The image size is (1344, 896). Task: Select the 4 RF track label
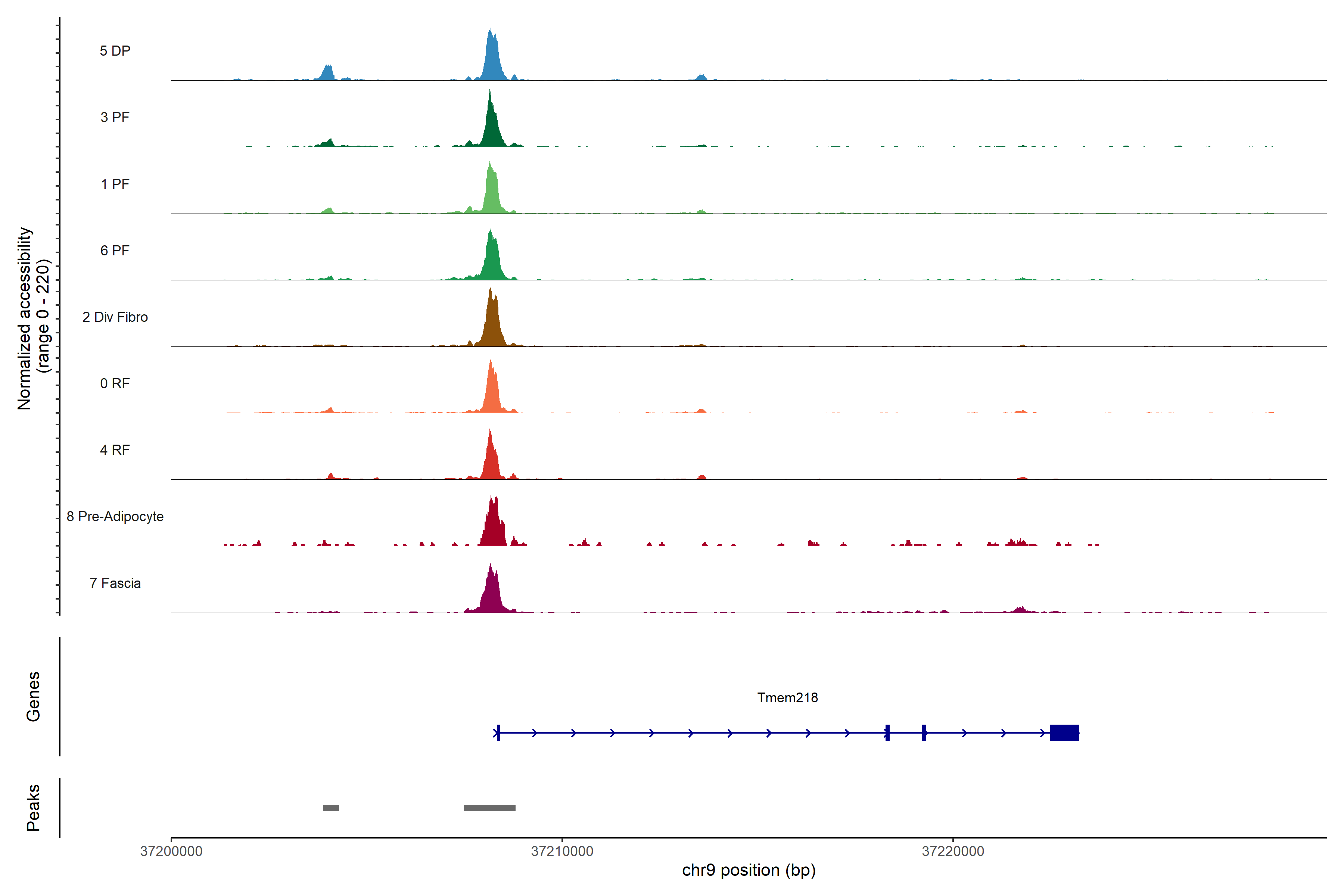pos(115,450)
